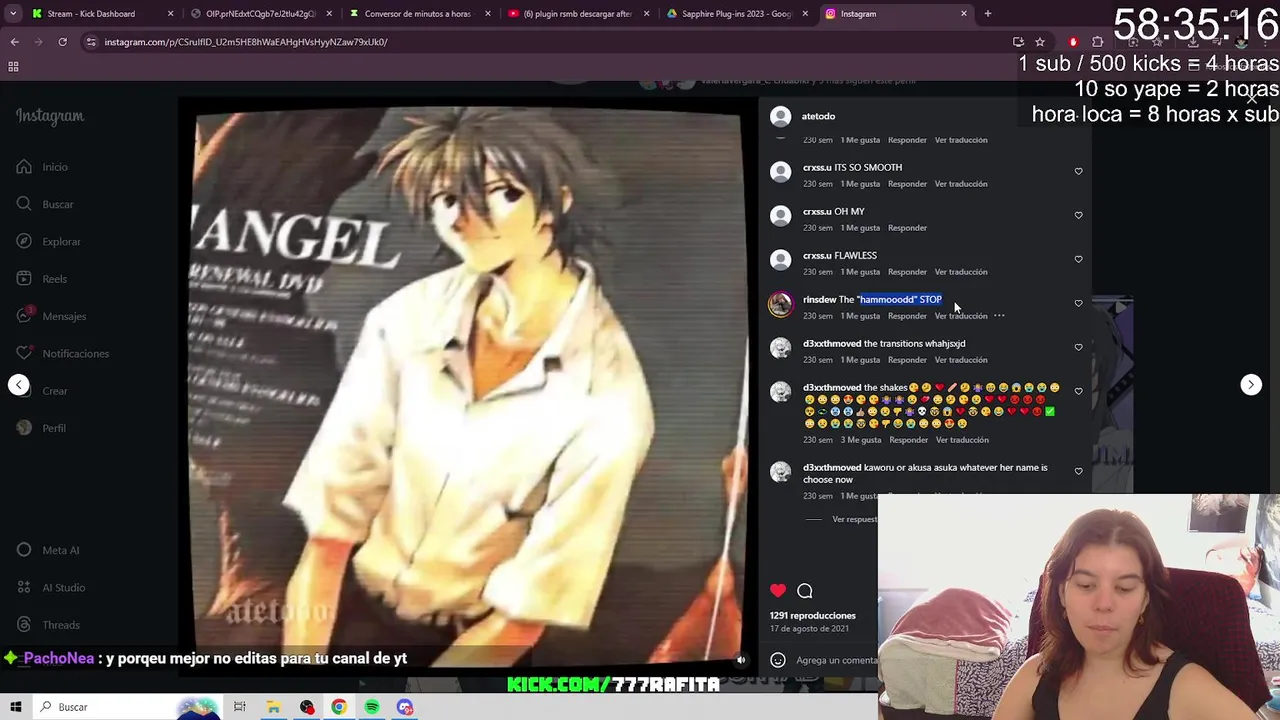Go to previous post with left arrow
The height and width of the screenshot is (720, 1280).
point(19,385)
